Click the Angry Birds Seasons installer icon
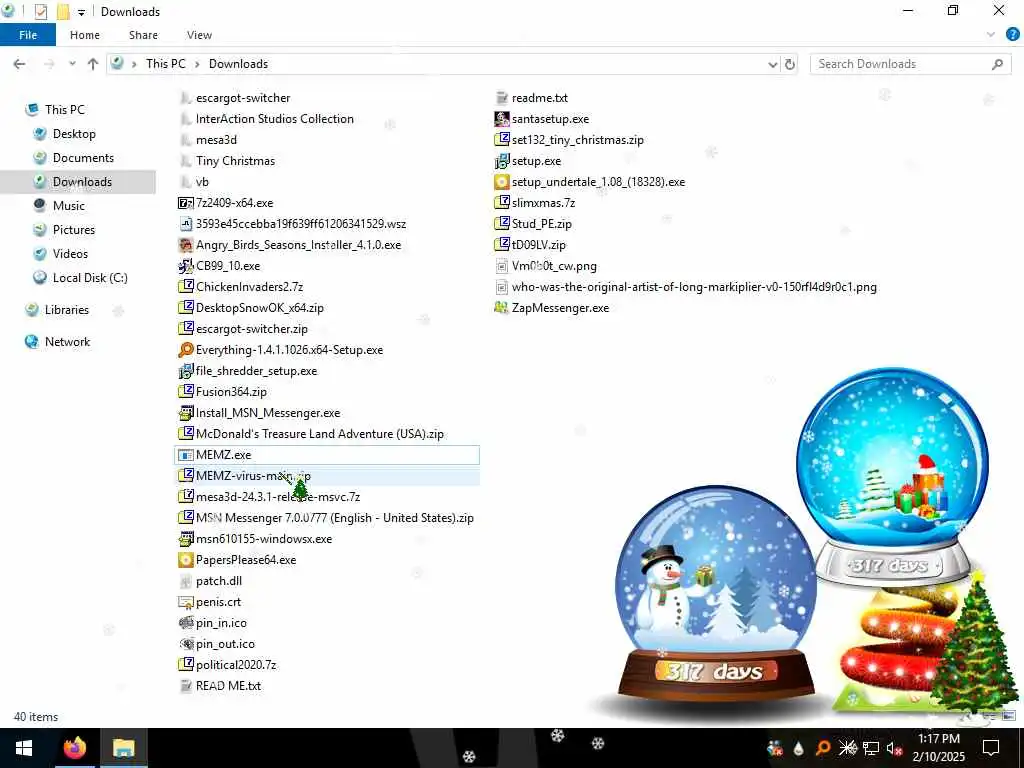The image size is (1024, 768). (x=185, y=245)
